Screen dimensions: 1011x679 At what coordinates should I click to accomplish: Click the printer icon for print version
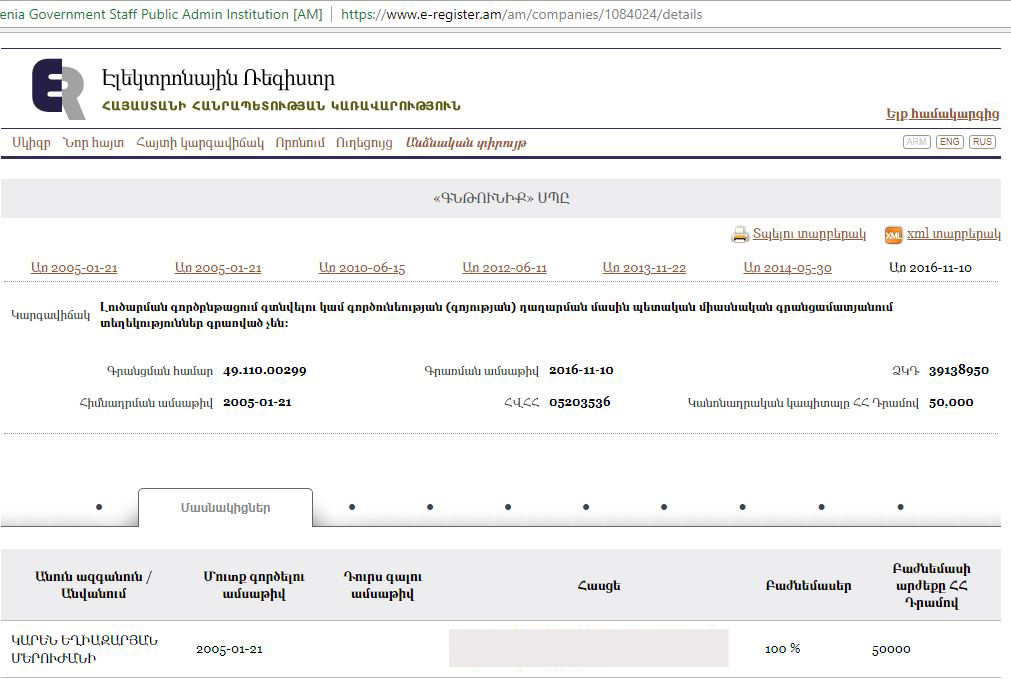(740, 235)
